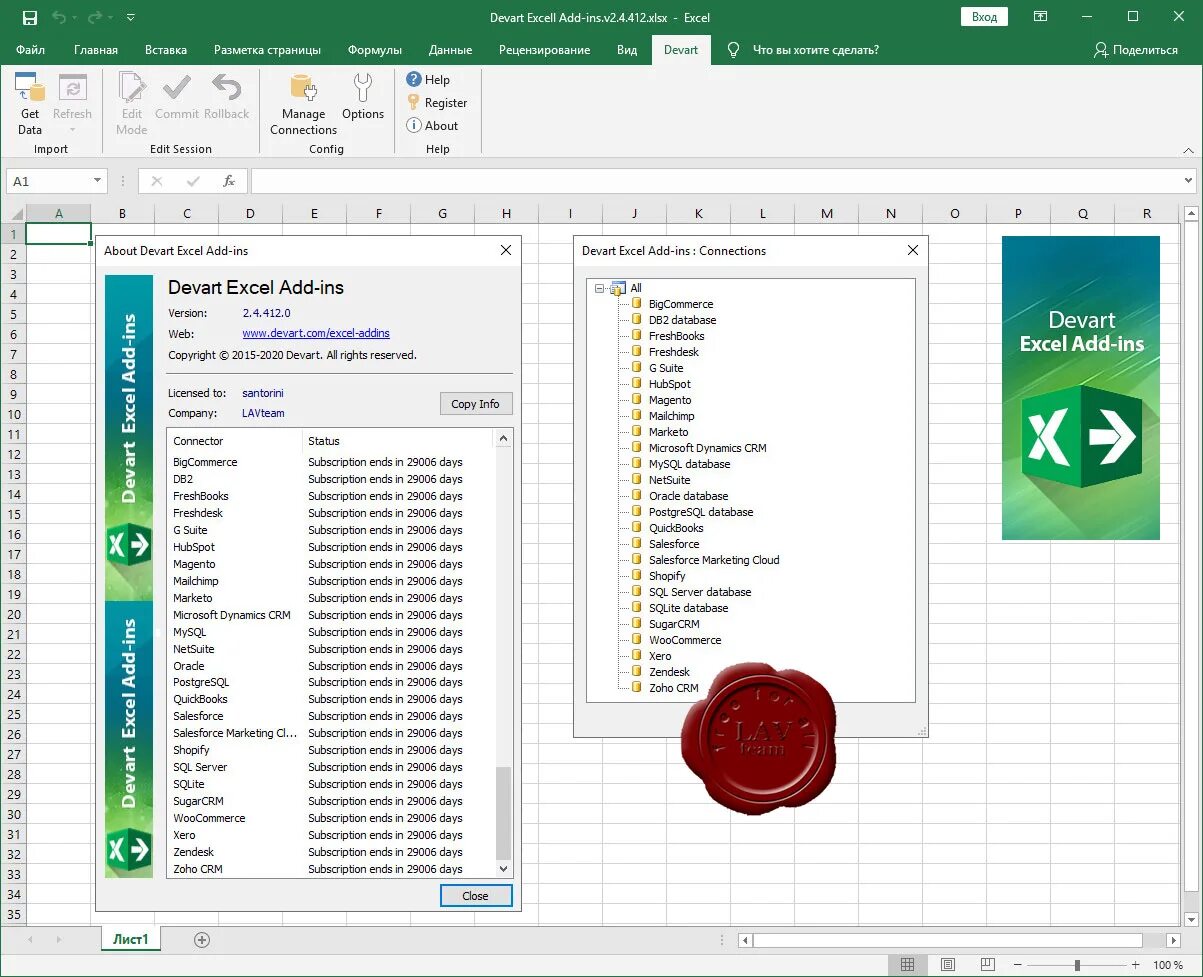Switch to Page Break Preview icon
Screen dimensions: 1203x977
(987, 965)
